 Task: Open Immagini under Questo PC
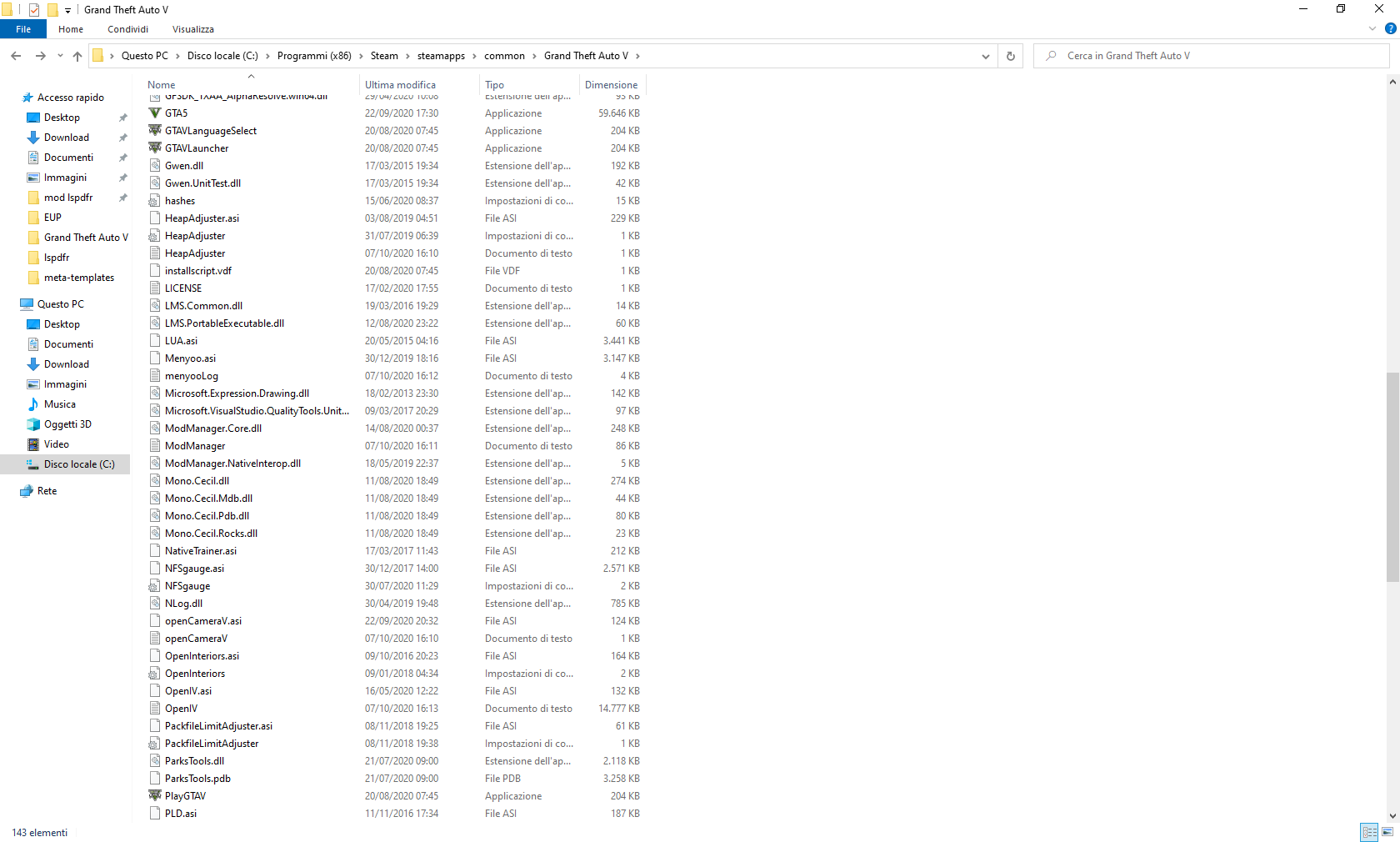(65, 384)
